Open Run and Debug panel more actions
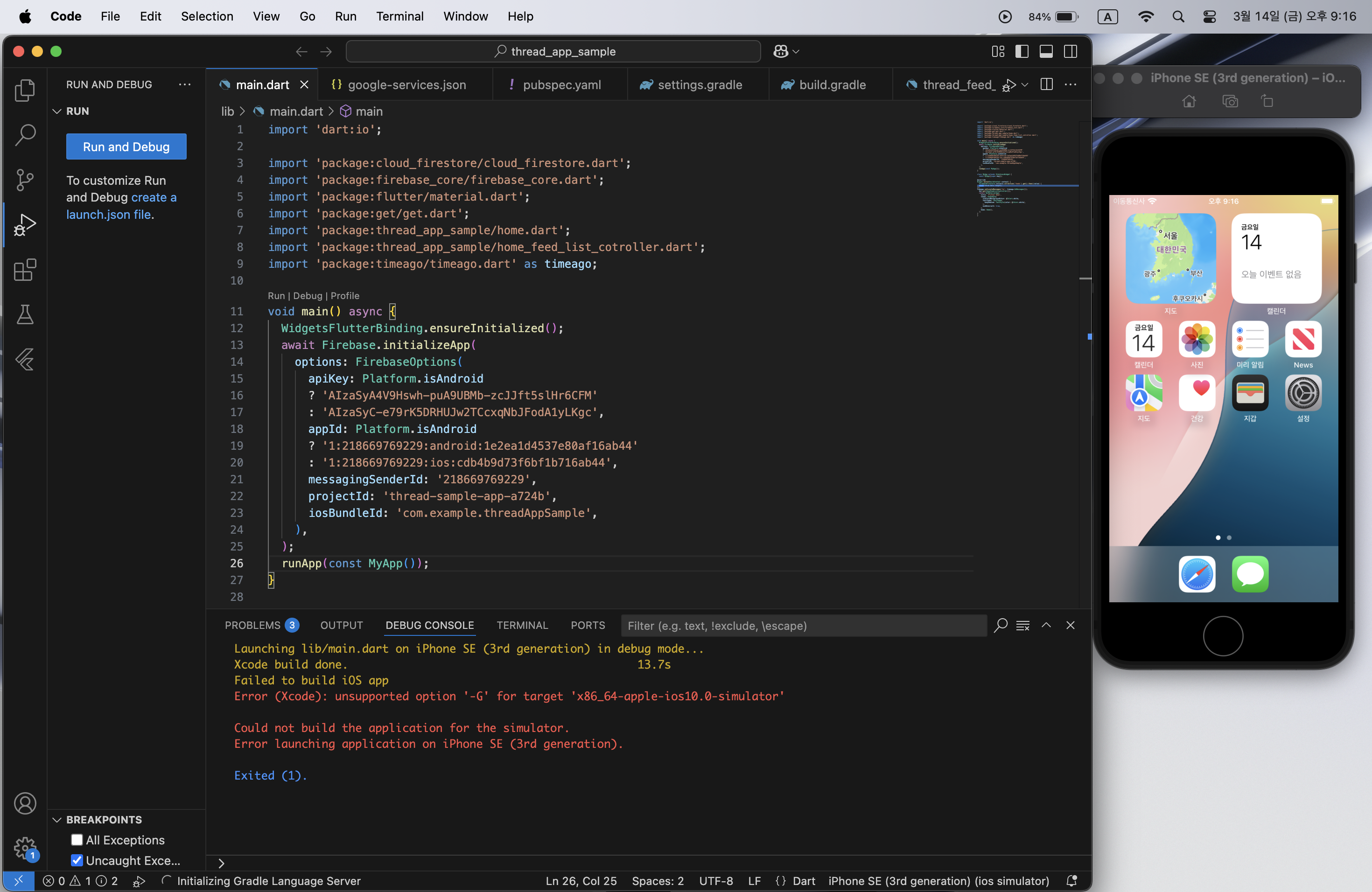The height and width of the screenshot is (892, 1372). click(184, 84)
